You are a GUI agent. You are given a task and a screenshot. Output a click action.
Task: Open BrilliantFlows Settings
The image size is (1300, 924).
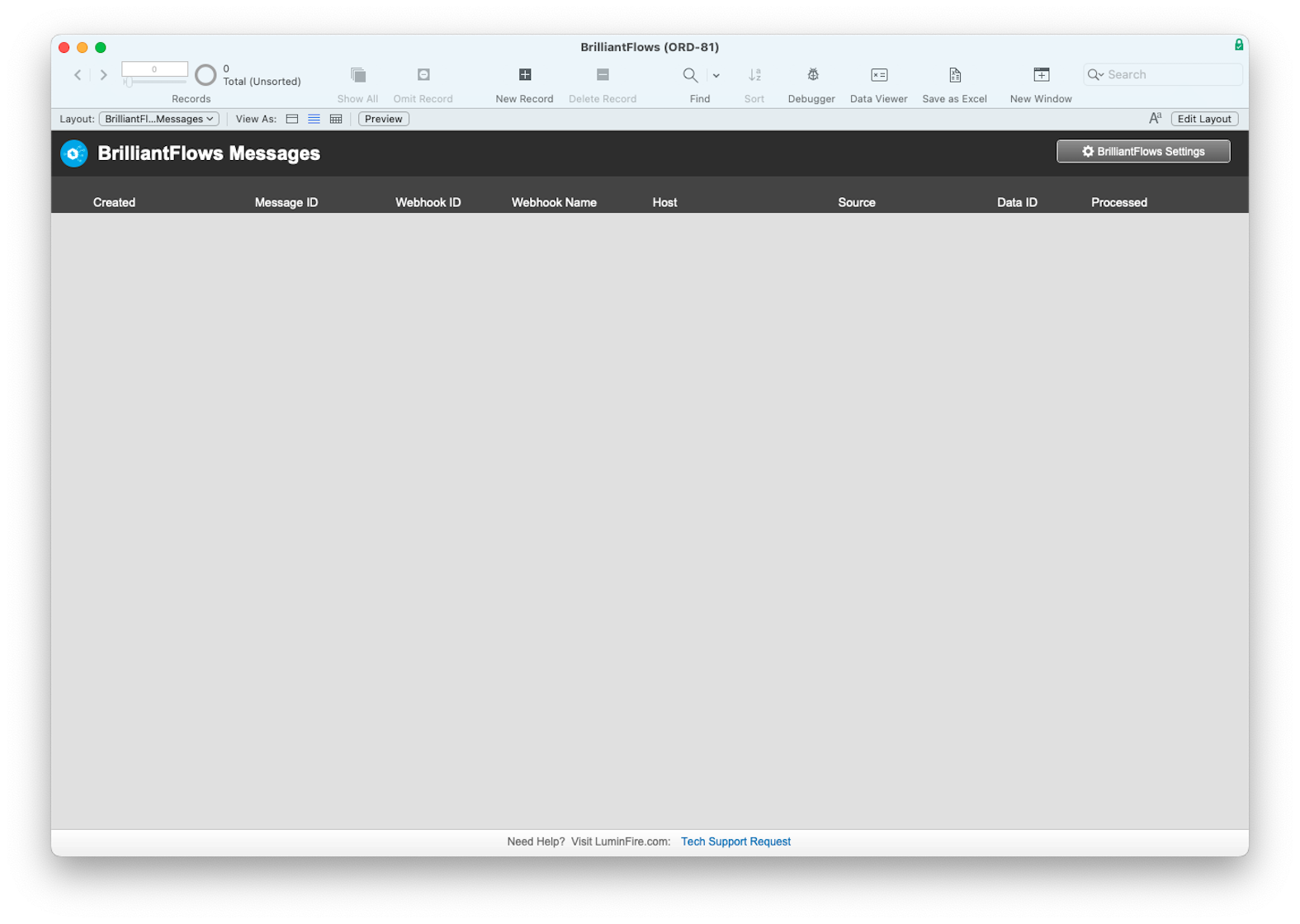point(1143,151)
